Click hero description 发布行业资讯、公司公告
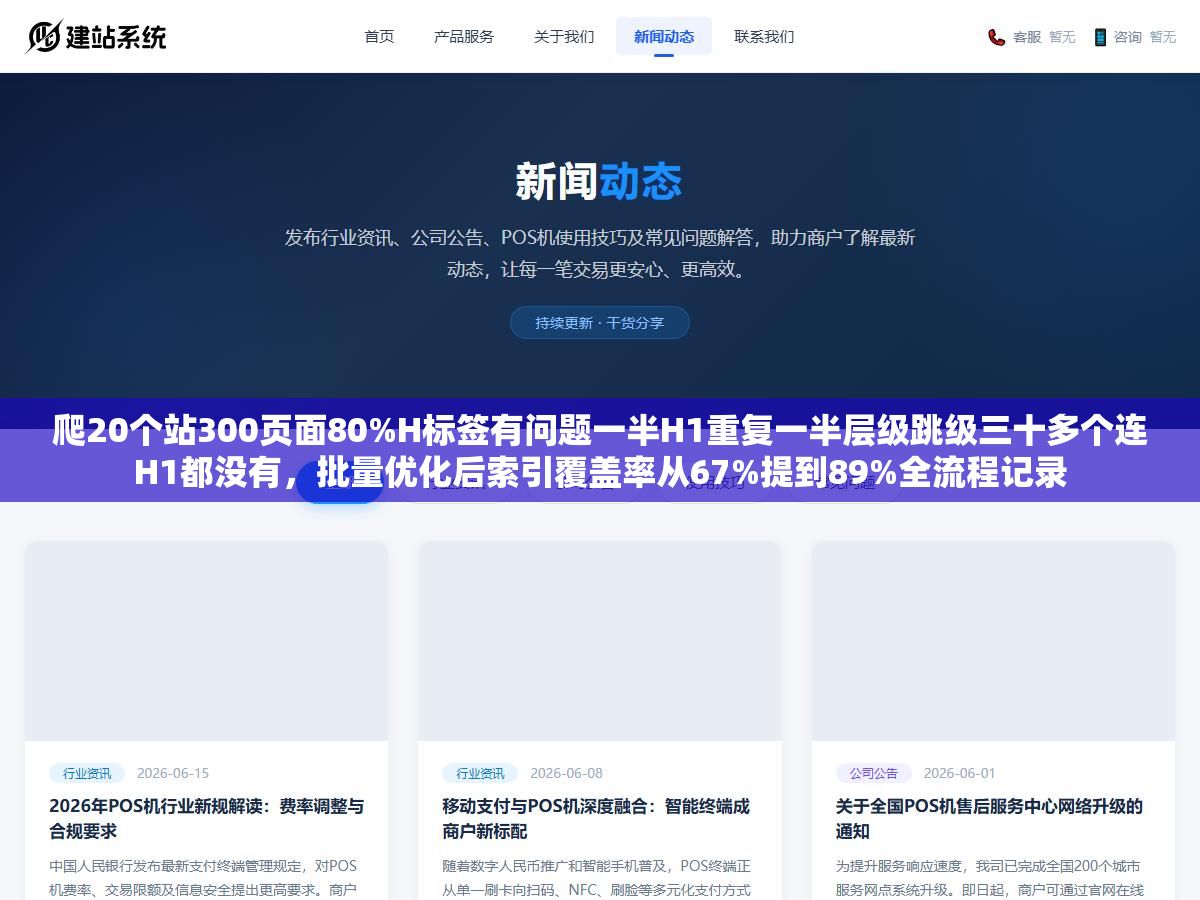Screen dimensions: 1200x900 (600, 253)
